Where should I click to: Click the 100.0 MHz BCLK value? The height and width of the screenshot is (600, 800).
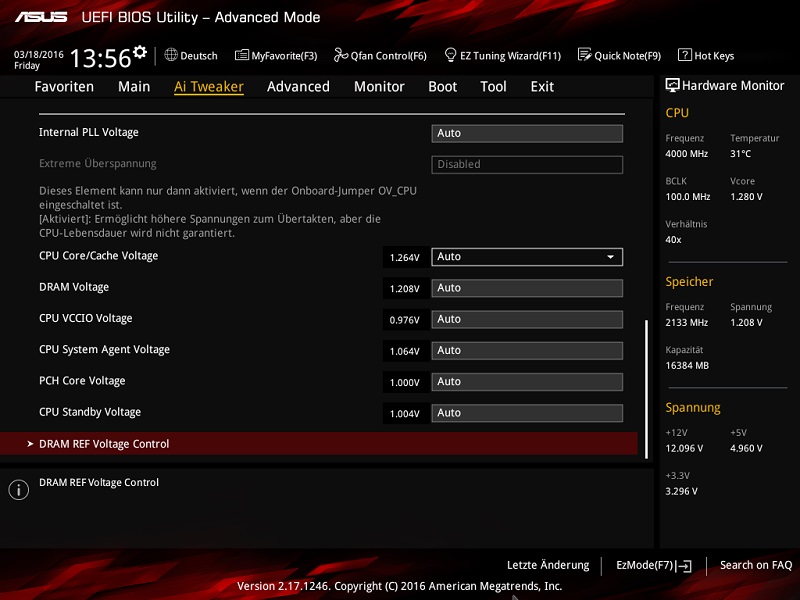pyautogui.click(x=688, y=196)
